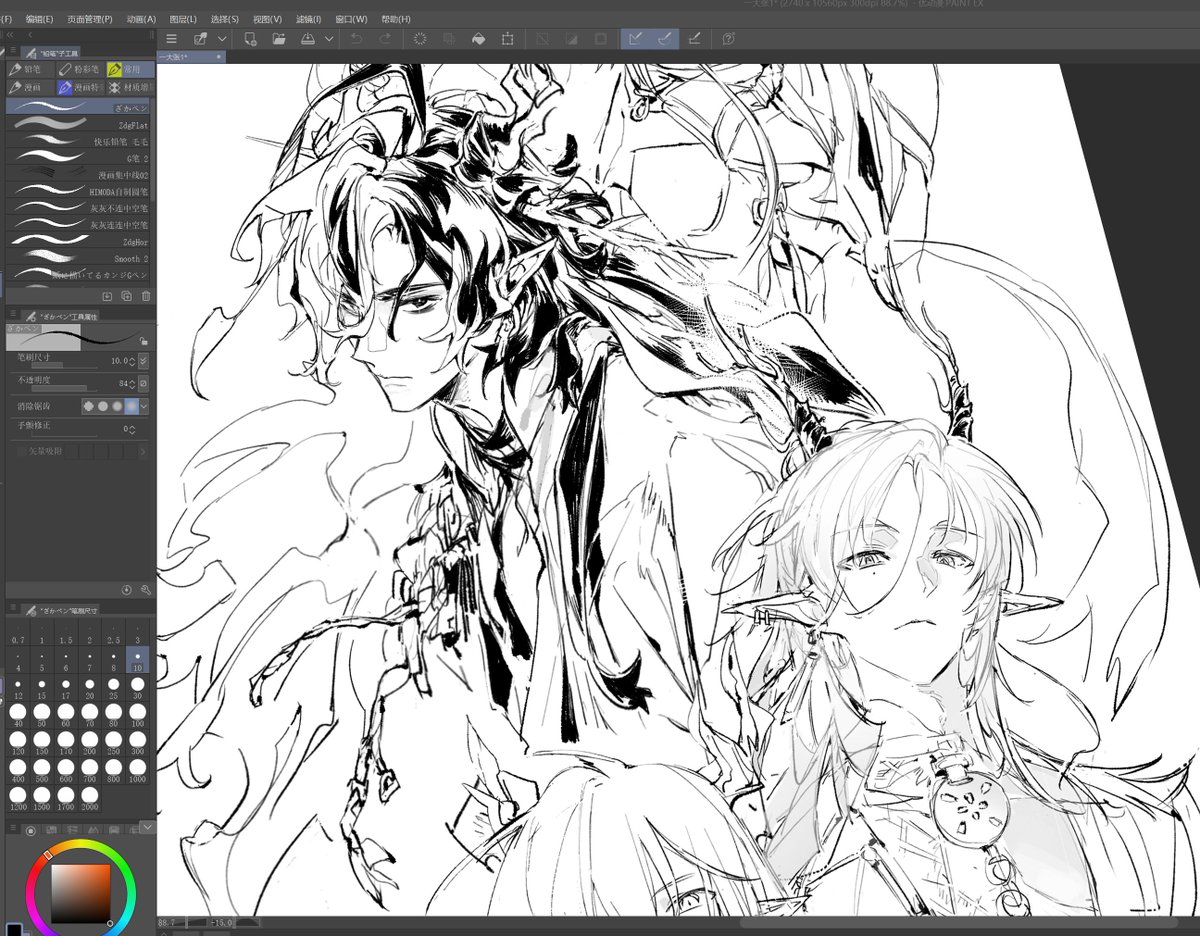The height and width of the screenshot is (936, 1200).
Task: Toggle Snap to Ruler in command bar
Action: click(634, 39)
